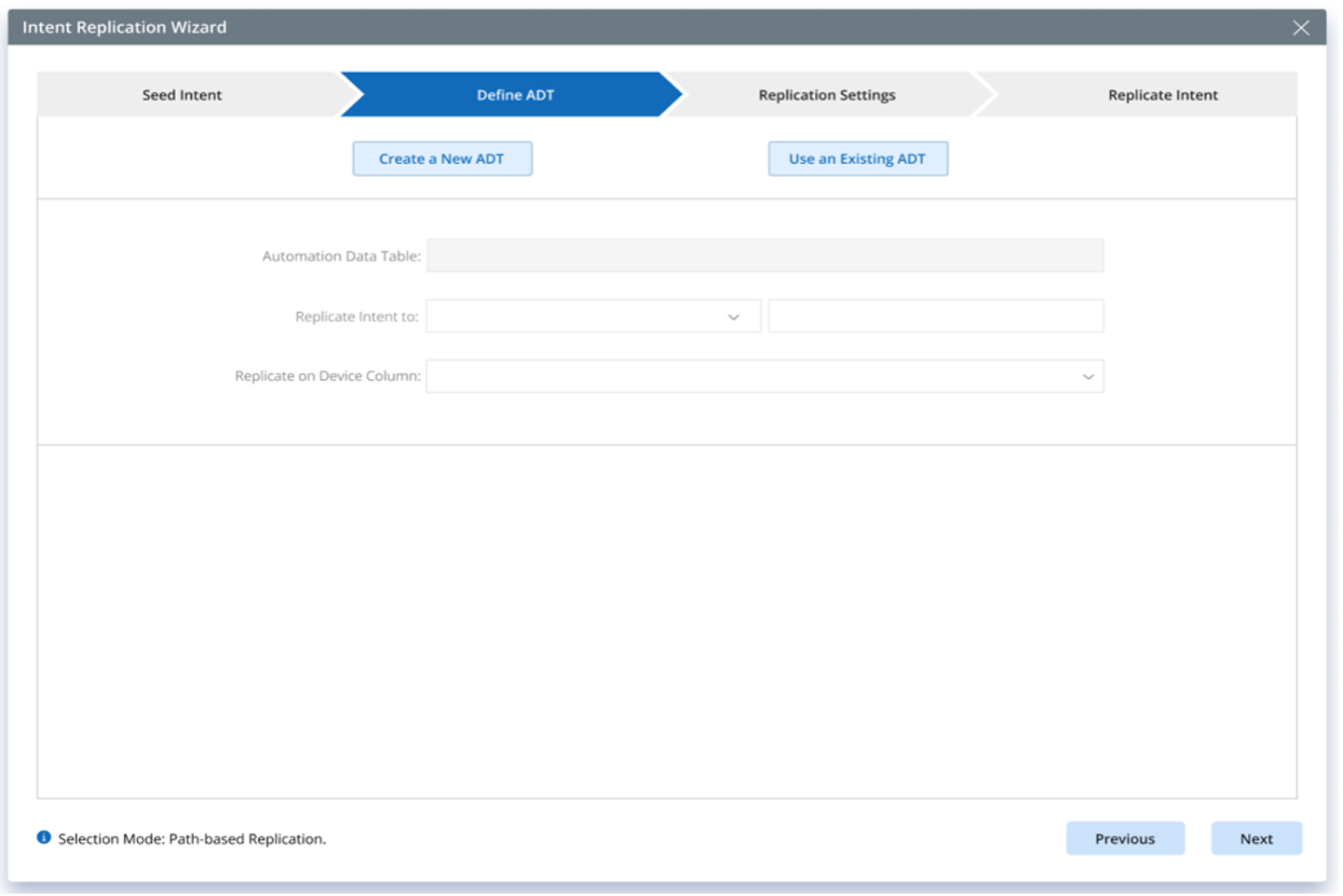Go back with the Previous button

(x=1125, y=838)
